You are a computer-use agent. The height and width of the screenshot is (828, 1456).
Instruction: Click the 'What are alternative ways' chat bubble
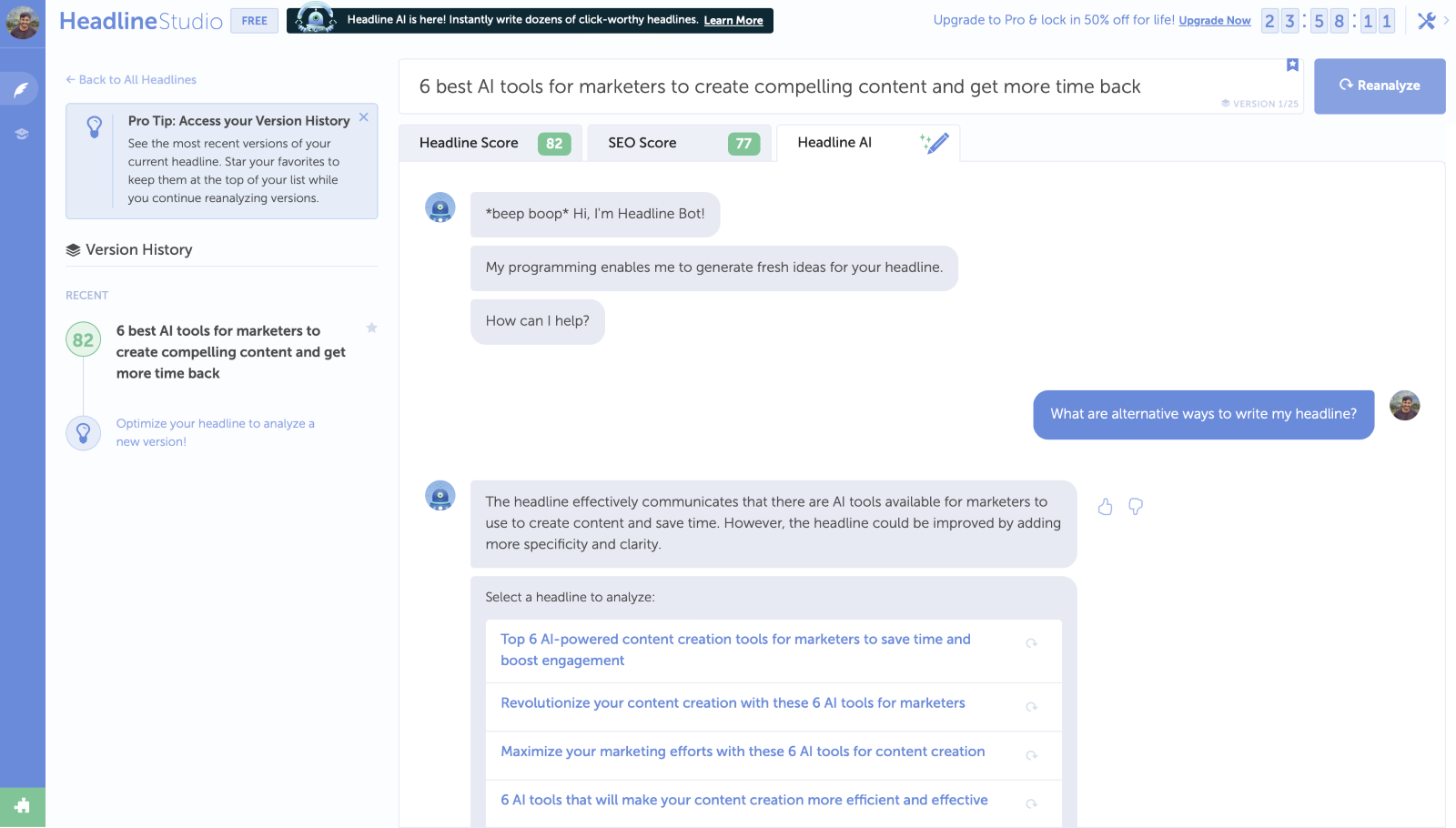pos(1203,414)
